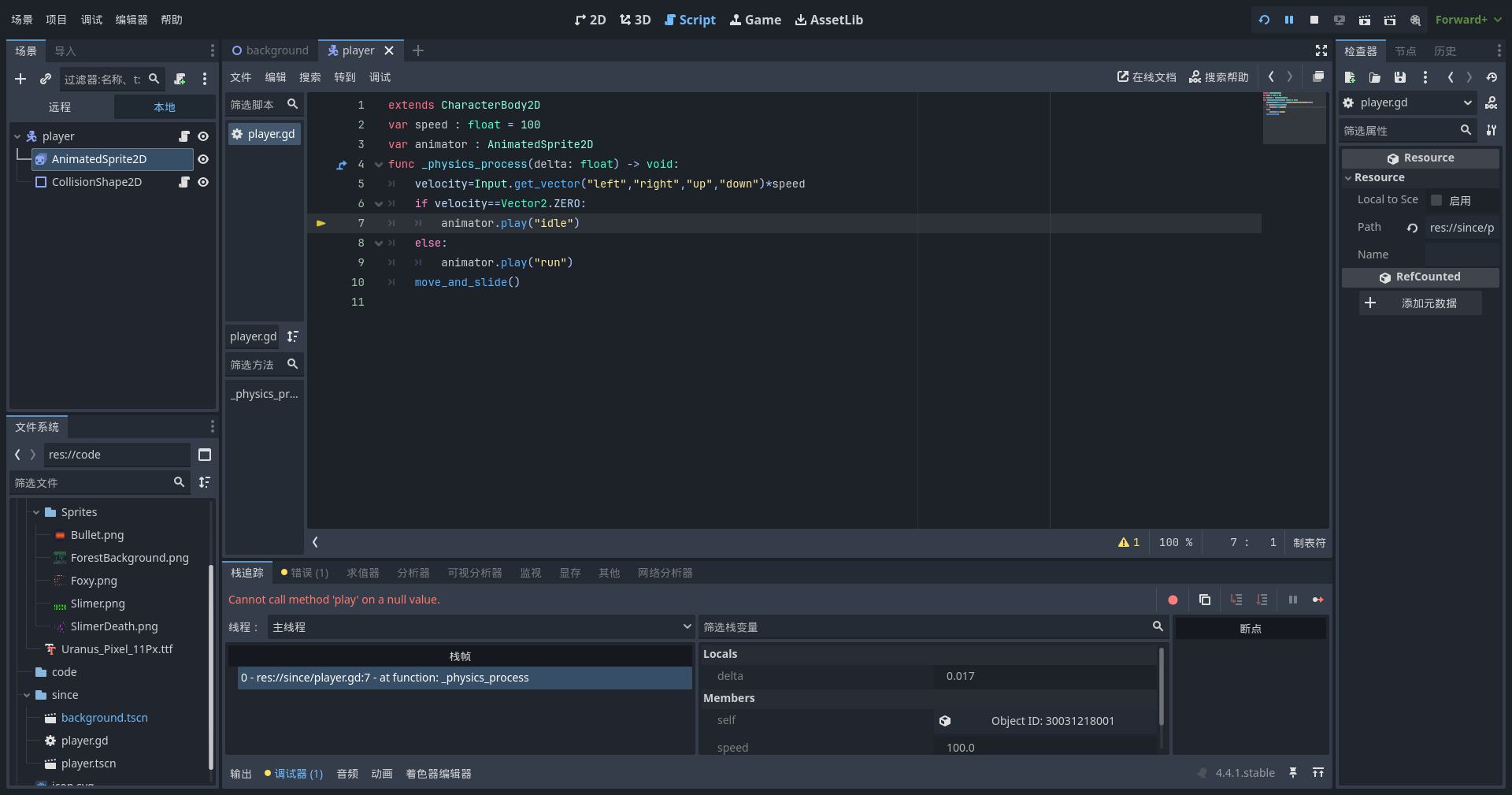The image size is (1512, 795).
Task: Float the script editor into separate window
Action: point(1318,76)
